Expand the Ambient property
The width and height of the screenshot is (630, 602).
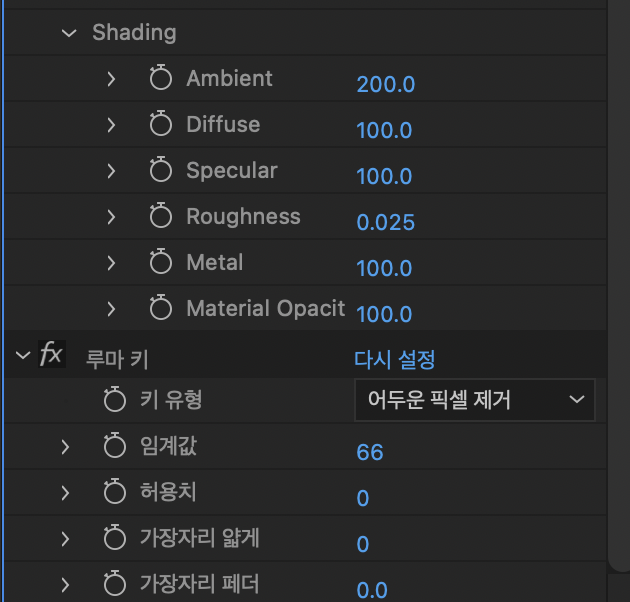[x=111, y=79]
